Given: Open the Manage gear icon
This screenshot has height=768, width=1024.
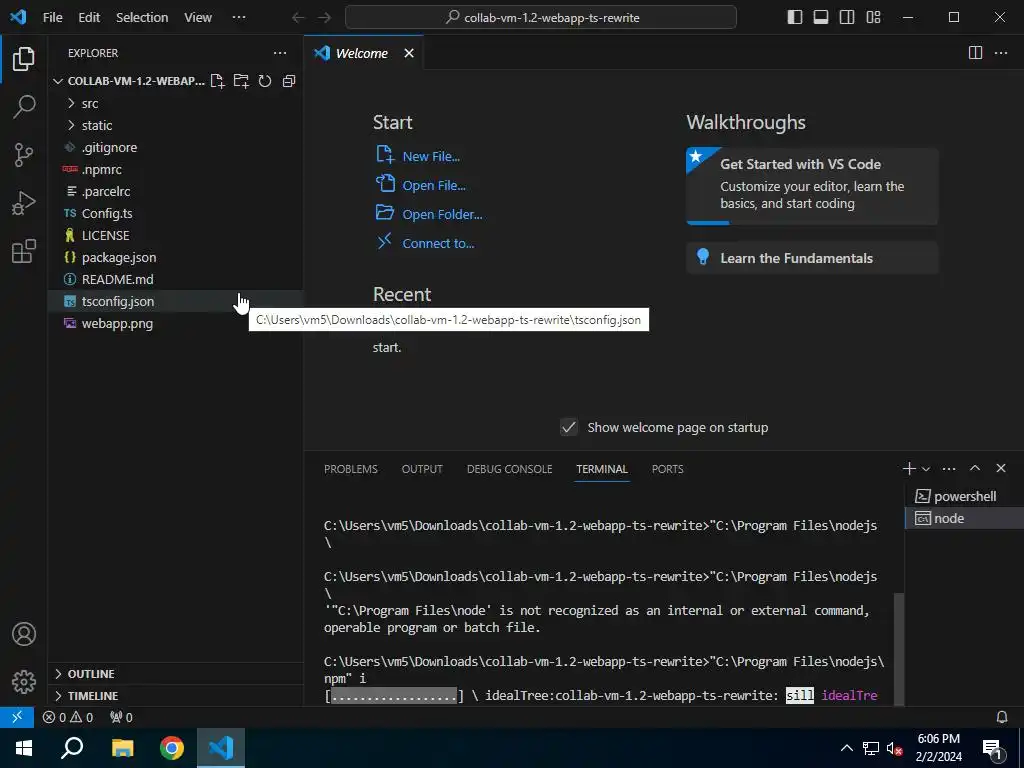Looking at the screenshot, I should tap(24, 682).
